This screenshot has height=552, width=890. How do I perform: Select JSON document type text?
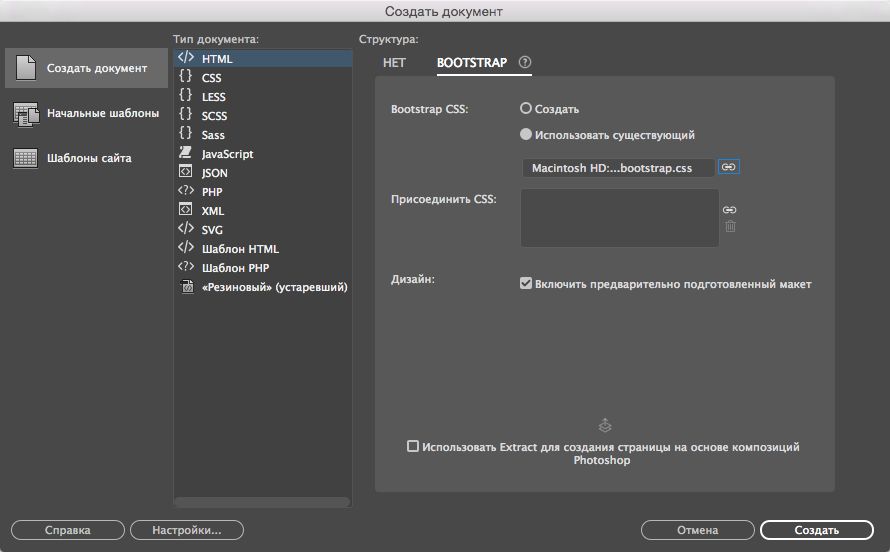click(215, 173)
